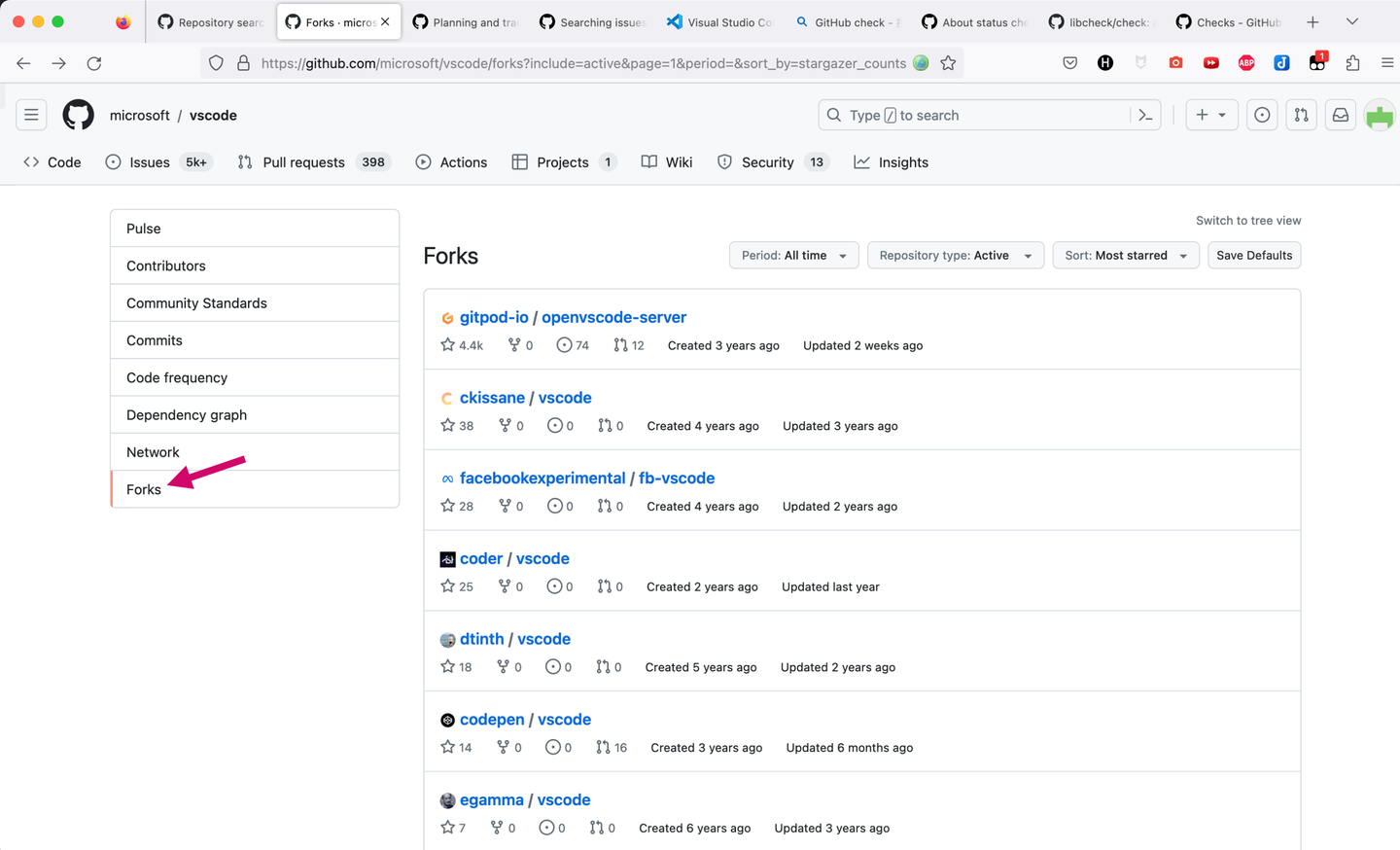Click the star icon for gitpod-io openvscode-server
The height and width of the screenshot is (850, 1400).
pyautogui.click(x=447, y=345)
